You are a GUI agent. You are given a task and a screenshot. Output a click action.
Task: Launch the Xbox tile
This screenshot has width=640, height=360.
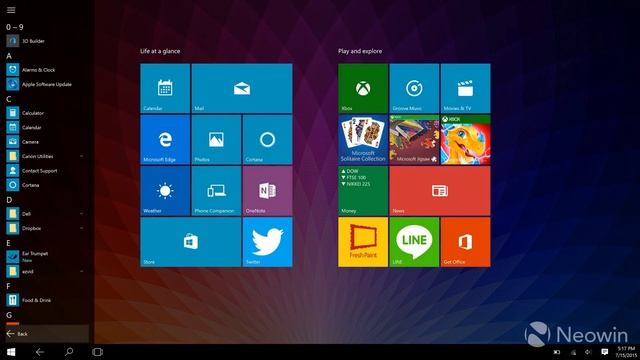363,88
